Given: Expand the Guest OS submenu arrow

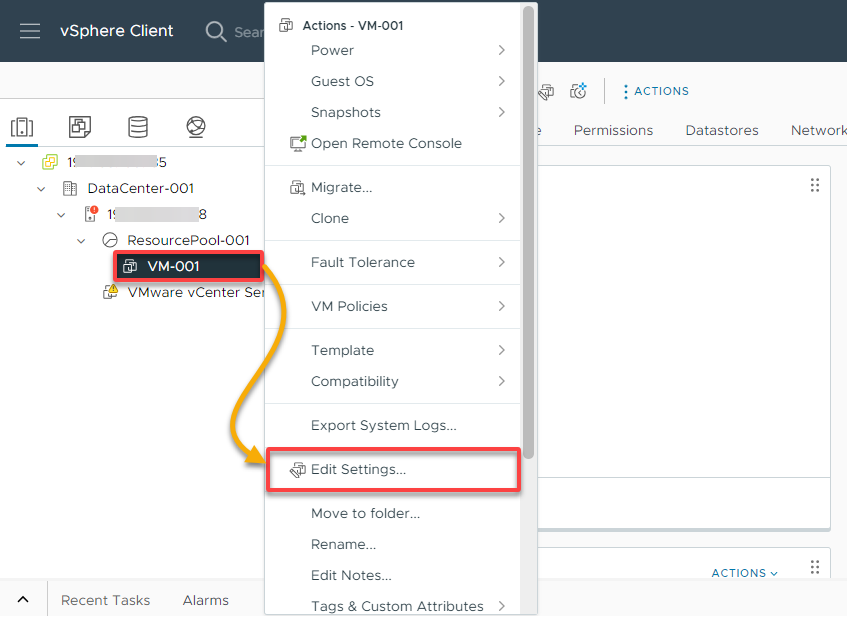Looking at the screenshot, I should click(502, 81).
